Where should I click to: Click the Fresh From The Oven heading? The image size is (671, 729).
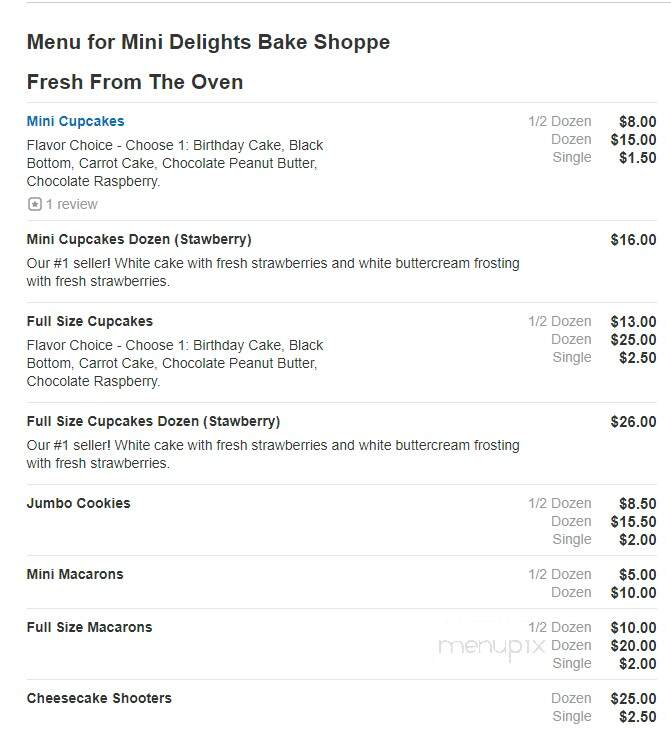[x=135, y=82]
